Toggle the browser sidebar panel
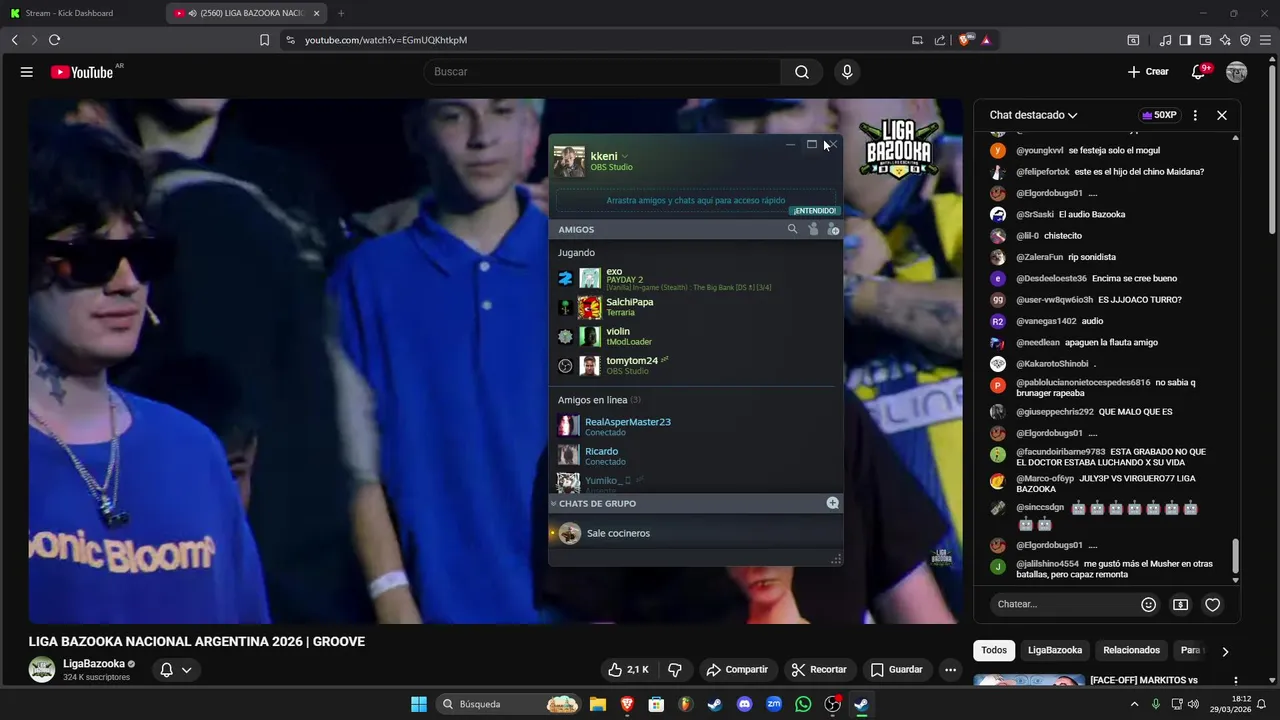The width and height of the screenshot is (1280, 720). point(1185,40)
